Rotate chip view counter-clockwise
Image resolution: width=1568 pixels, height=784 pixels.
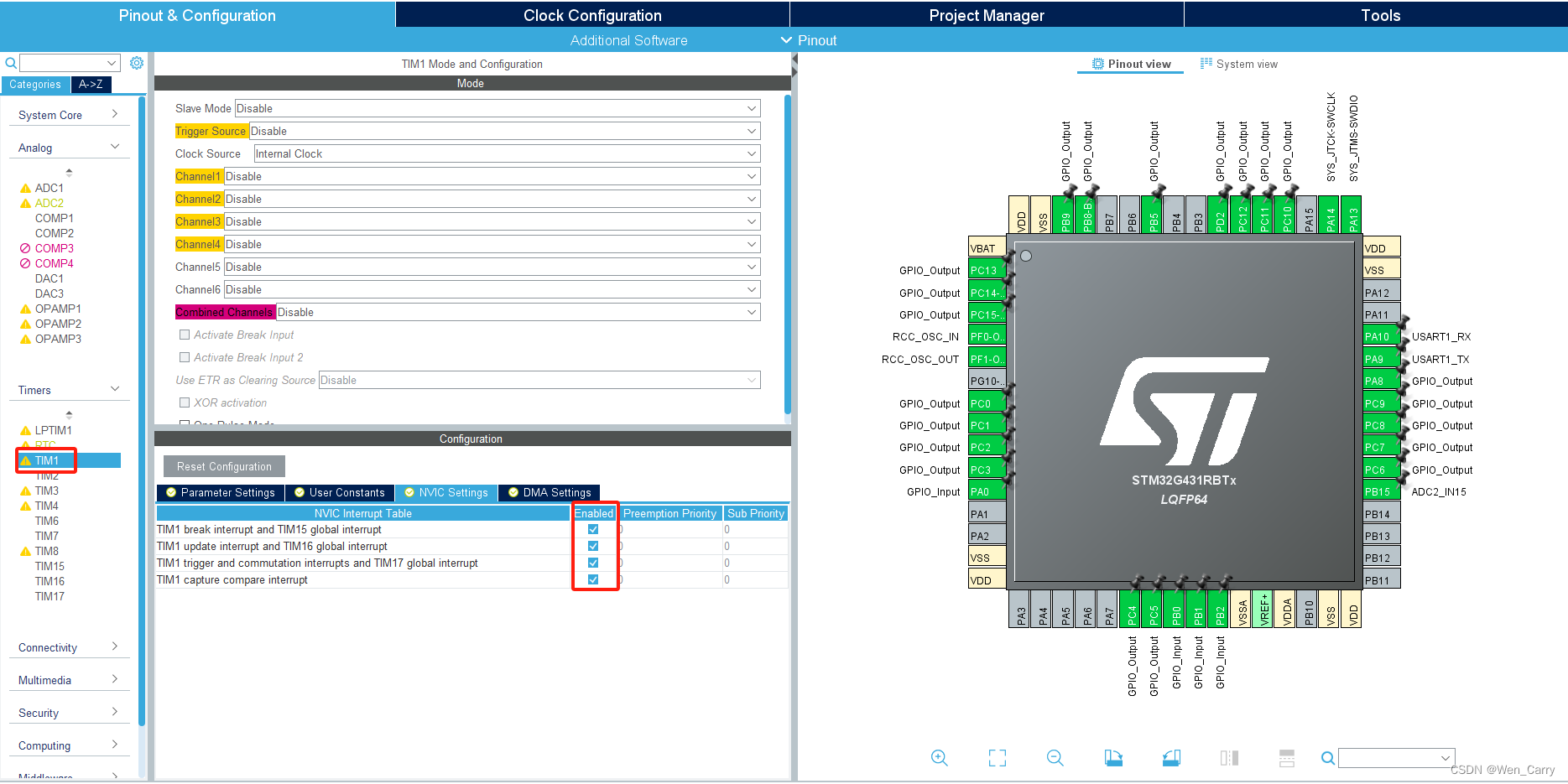pyautogui.click(x=1171, y=758)
